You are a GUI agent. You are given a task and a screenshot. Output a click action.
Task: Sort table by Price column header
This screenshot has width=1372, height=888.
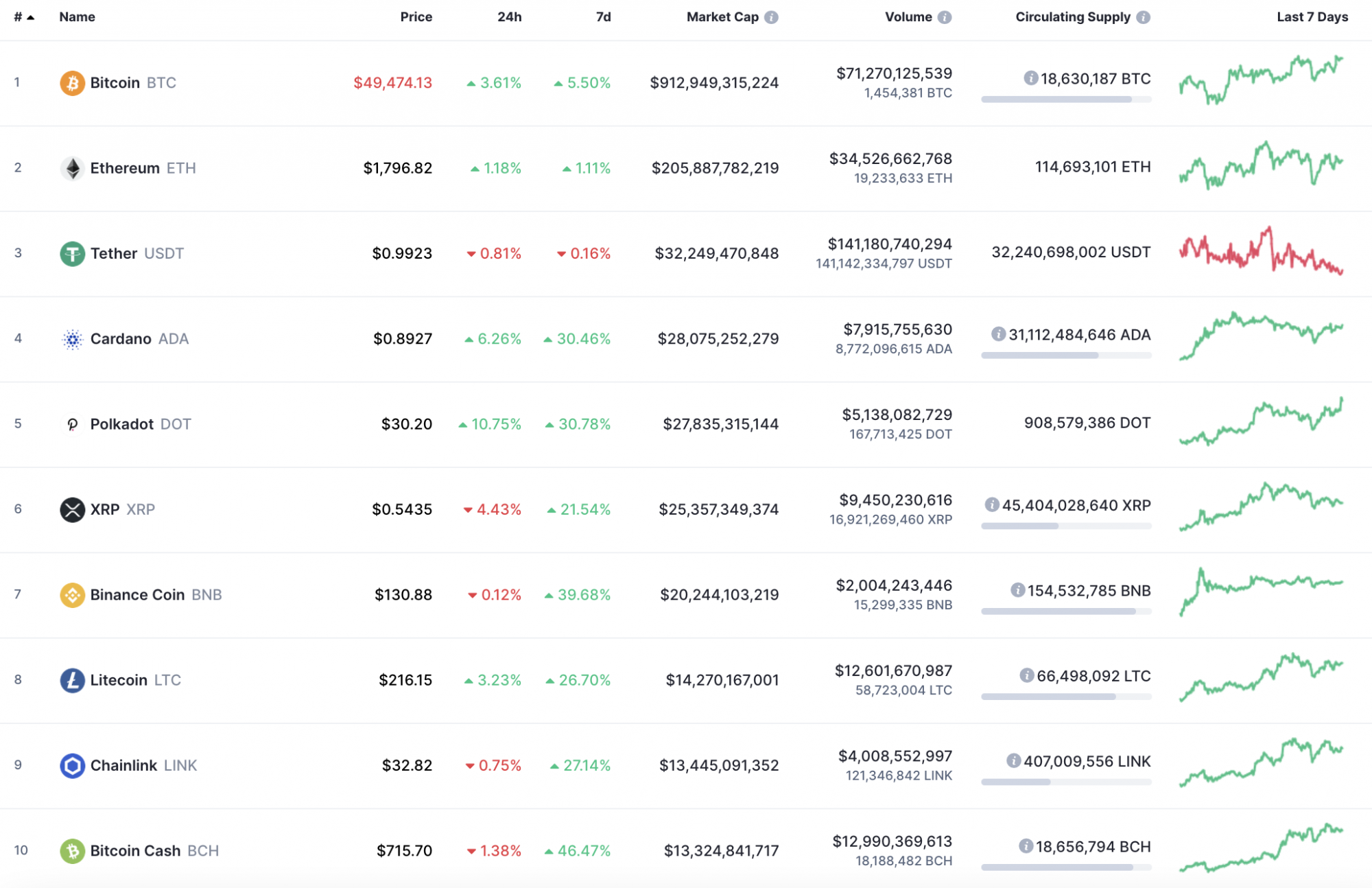pyautogui.click(x=416, y=17)
